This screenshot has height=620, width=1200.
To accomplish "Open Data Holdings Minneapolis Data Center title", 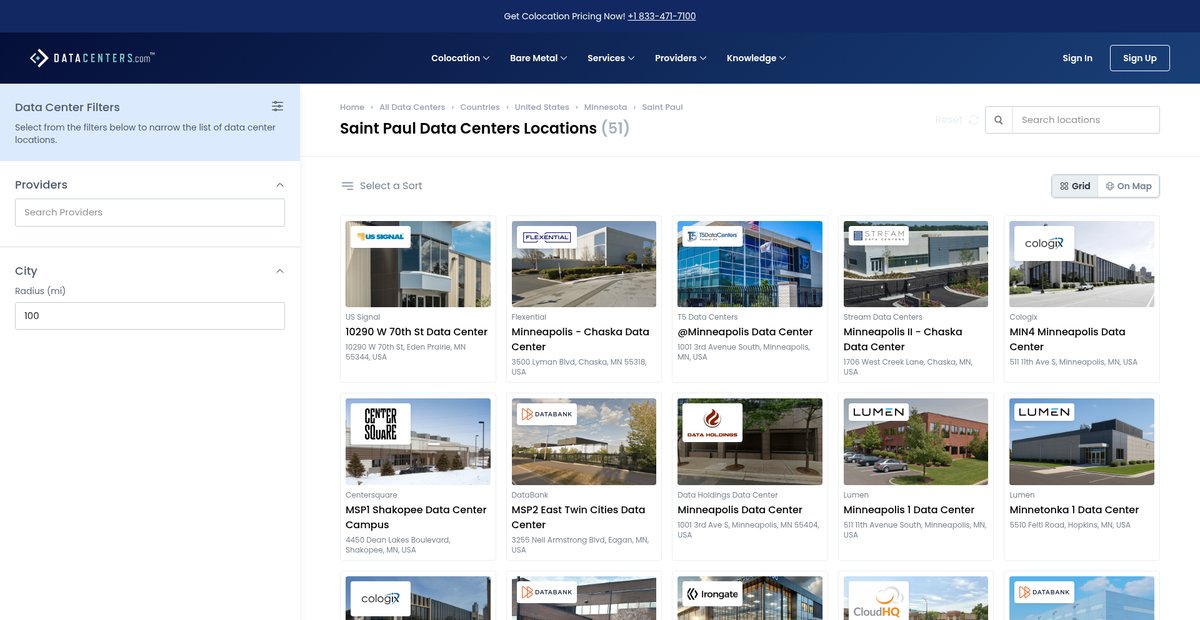I will point(740,510).
